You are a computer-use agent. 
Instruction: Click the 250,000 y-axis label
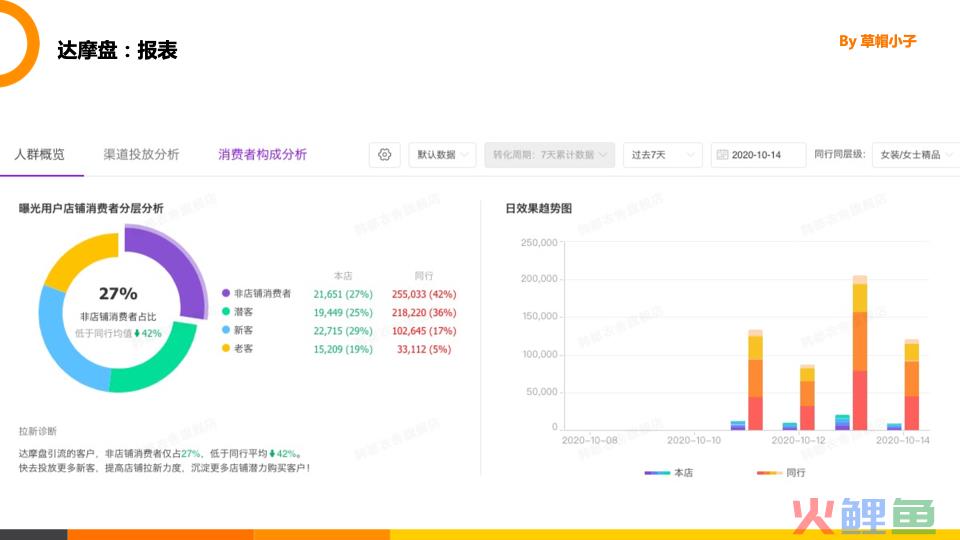point(539,242)
